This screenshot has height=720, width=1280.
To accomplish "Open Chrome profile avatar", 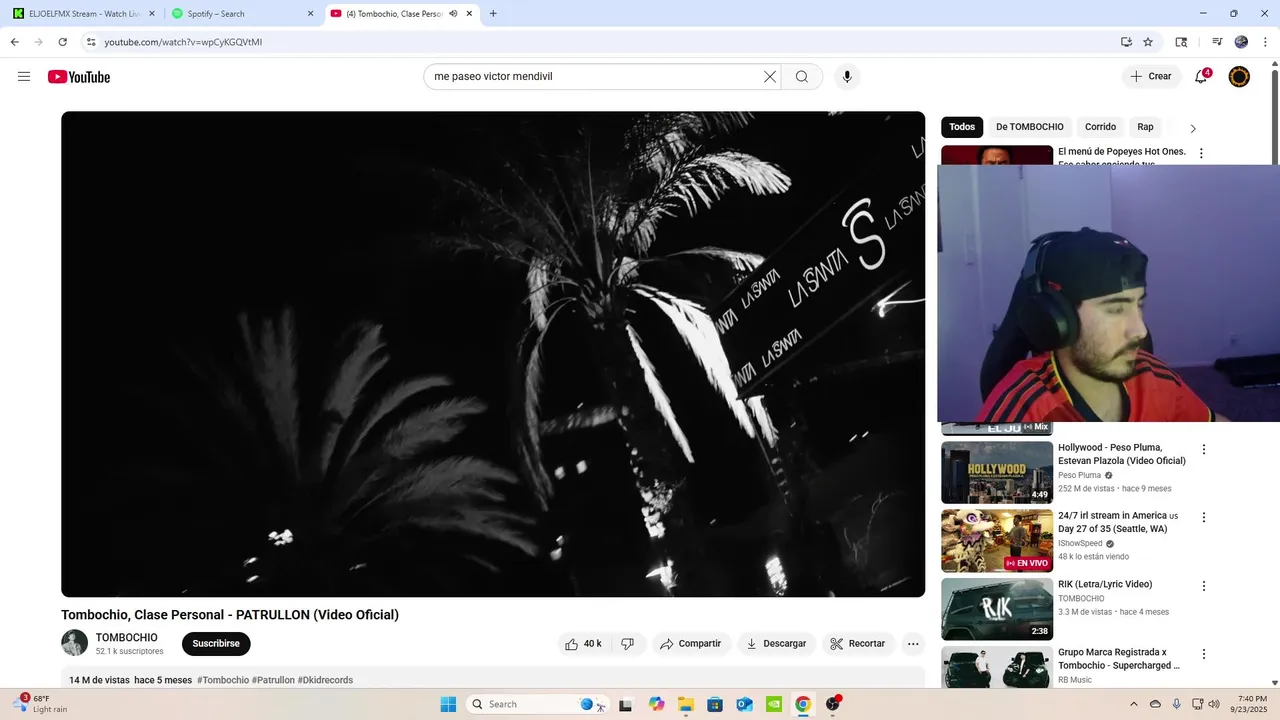I will click(x=1241, y=42).
